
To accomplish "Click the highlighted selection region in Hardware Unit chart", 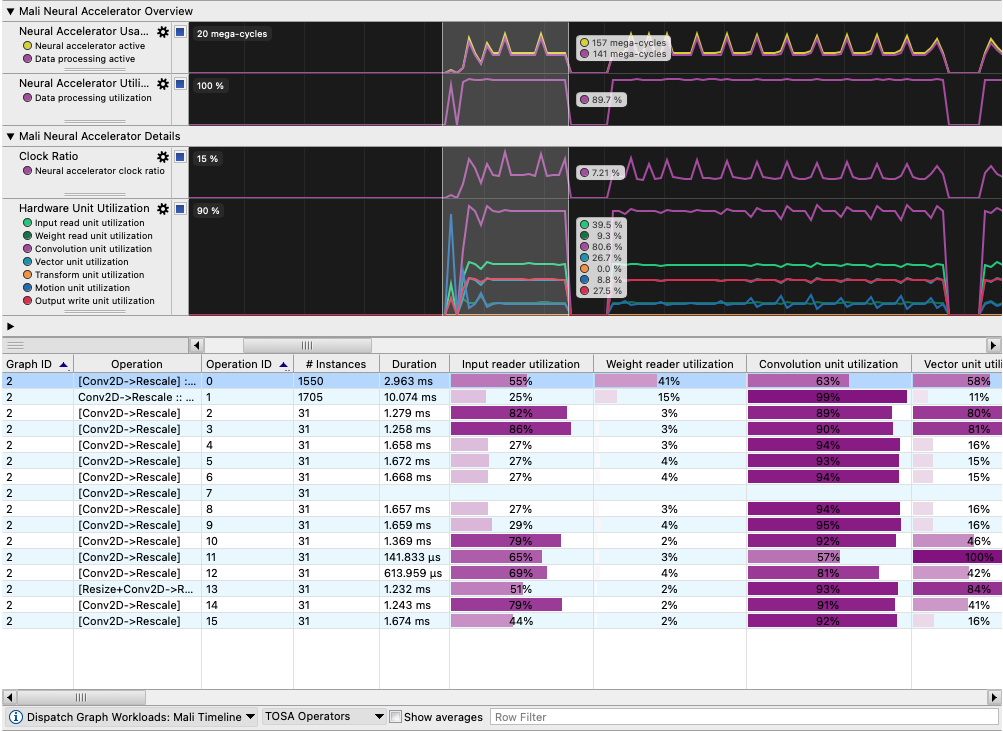I will tap(505, 257).
